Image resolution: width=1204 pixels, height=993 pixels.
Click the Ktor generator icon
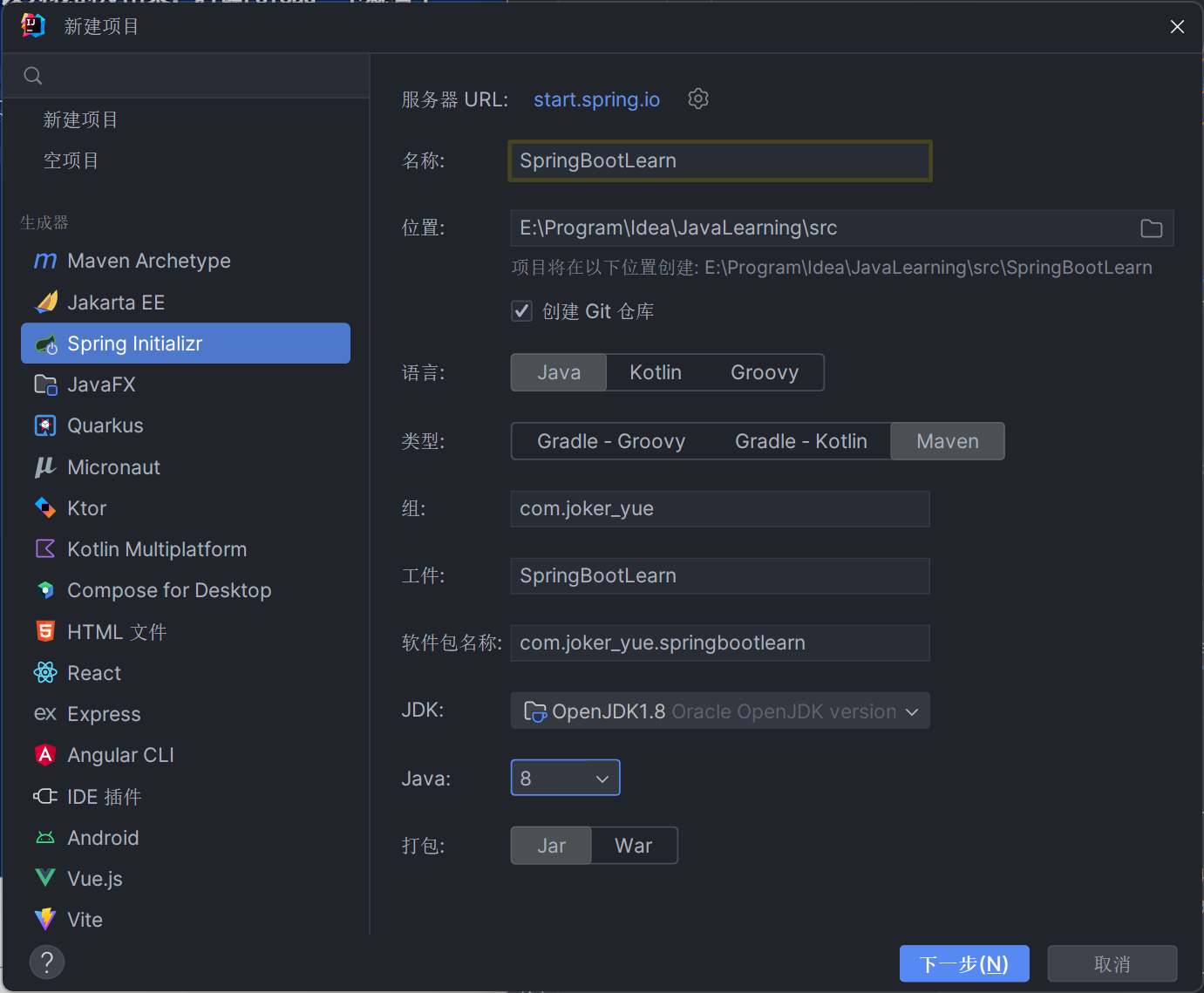tap(45, 507)
